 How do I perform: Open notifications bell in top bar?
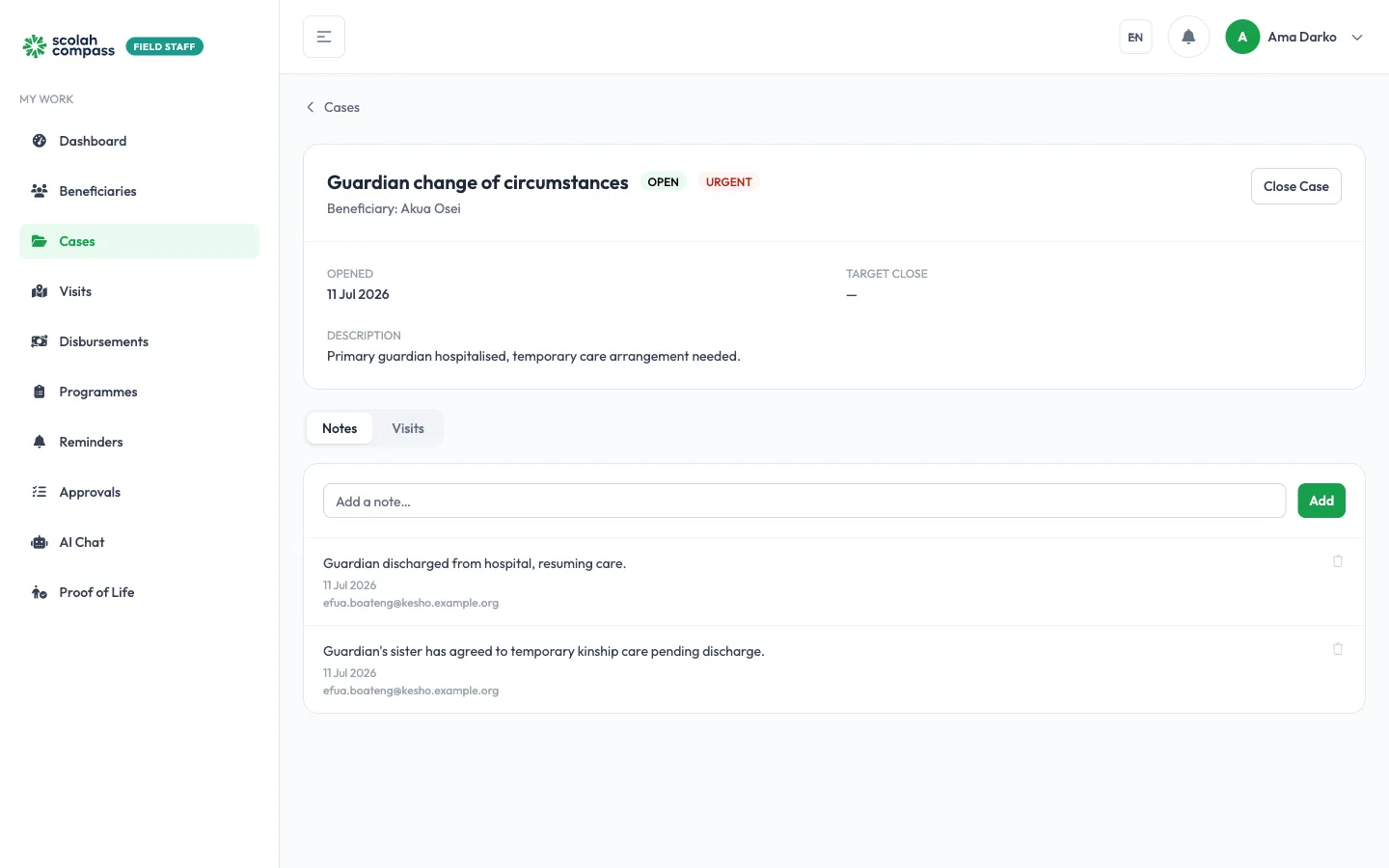click(x=1188, y=37)
